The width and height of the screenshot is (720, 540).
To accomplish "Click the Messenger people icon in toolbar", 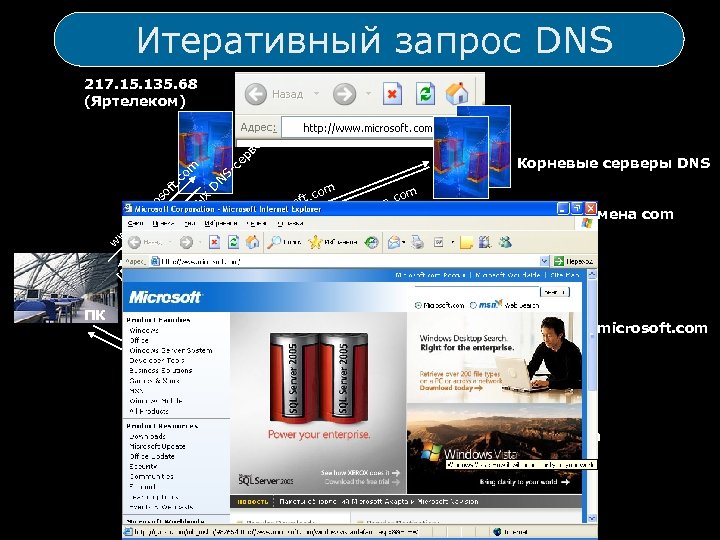I will coord(505,242).
